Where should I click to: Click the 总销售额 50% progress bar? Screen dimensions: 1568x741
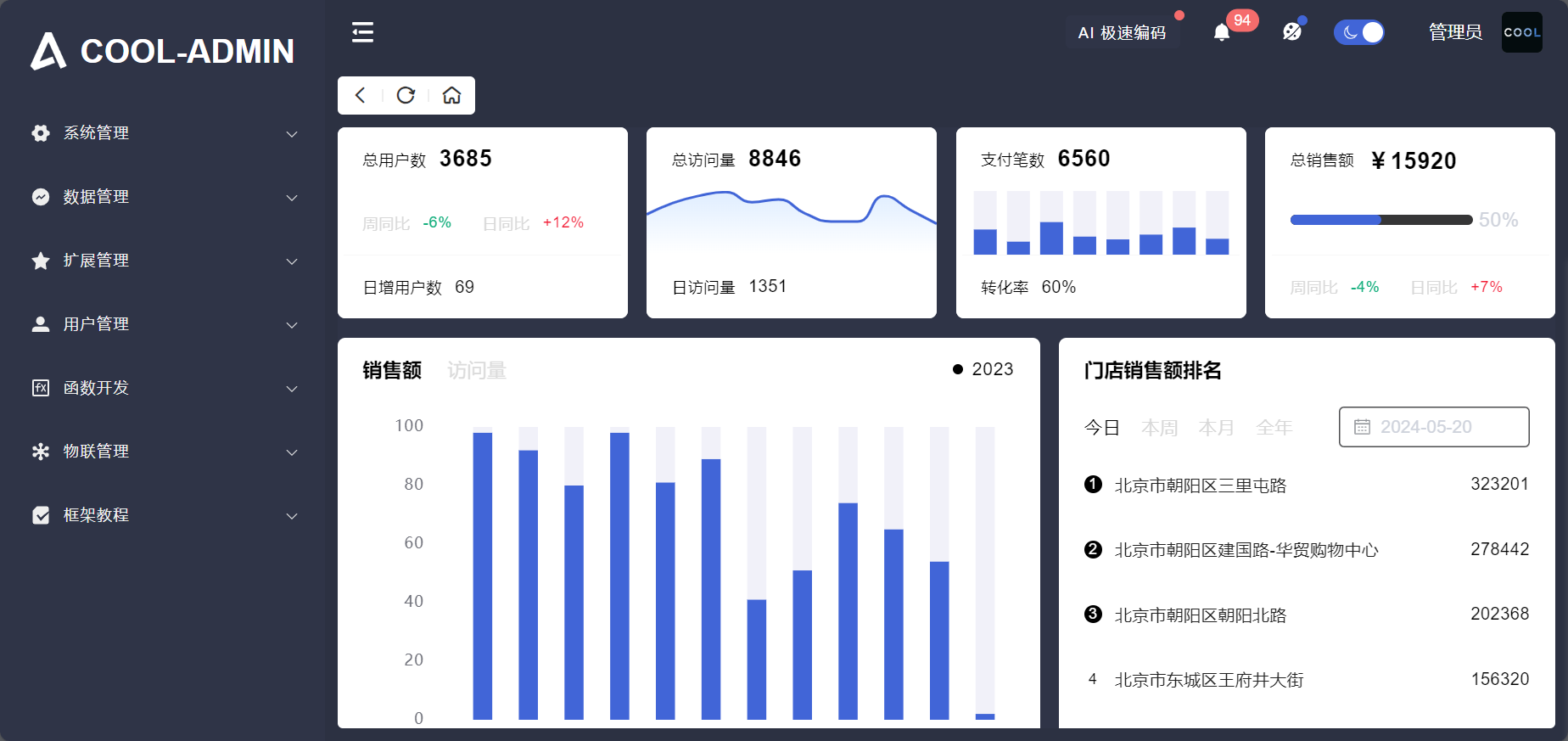tap(1381, 220)
